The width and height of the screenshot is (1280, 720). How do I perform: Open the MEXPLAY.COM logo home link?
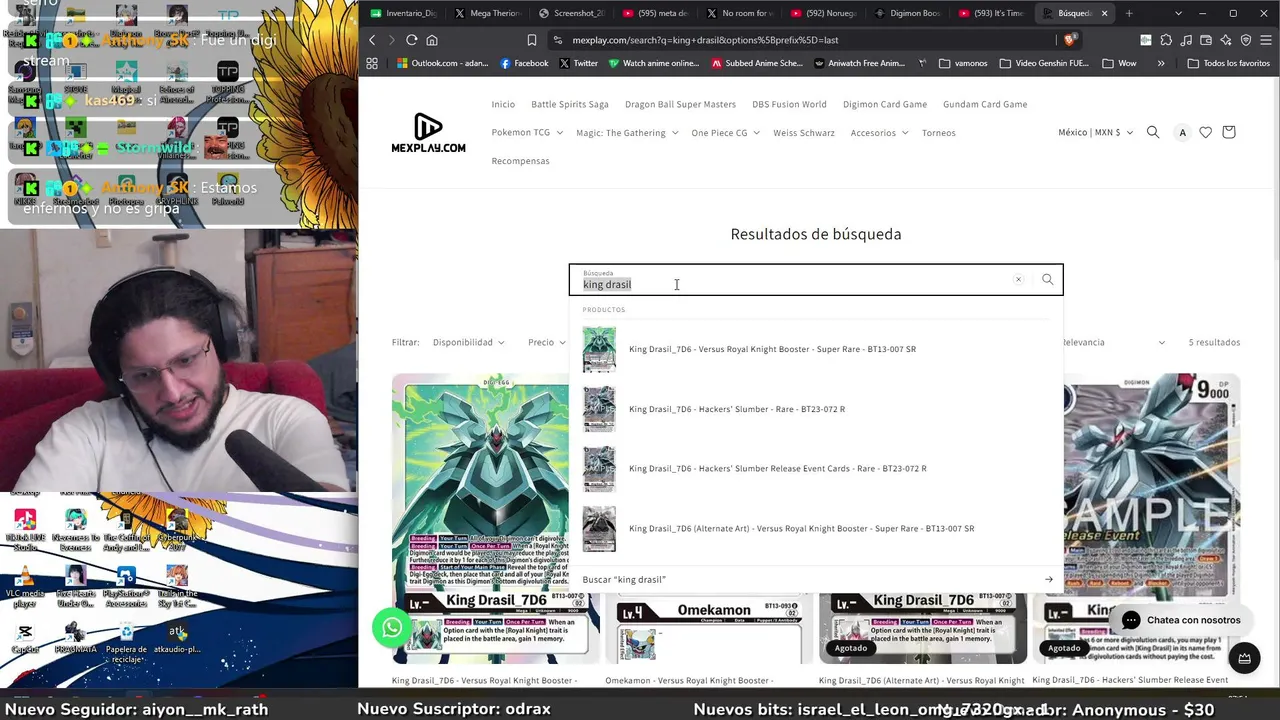[428, 133]
